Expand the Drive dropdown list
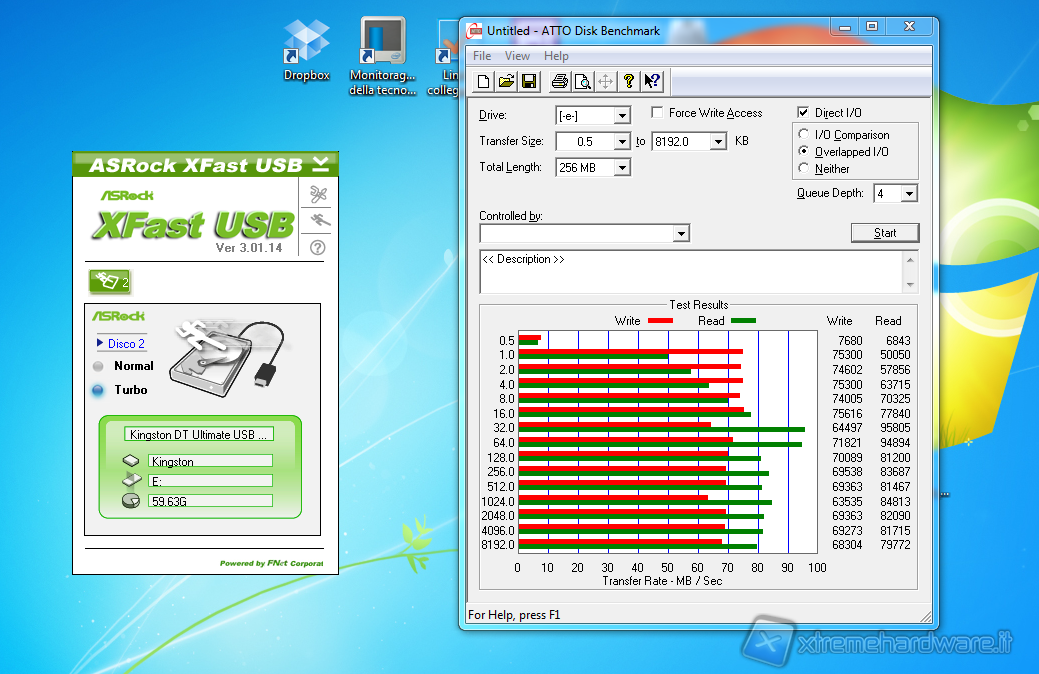 pos(622,116)
